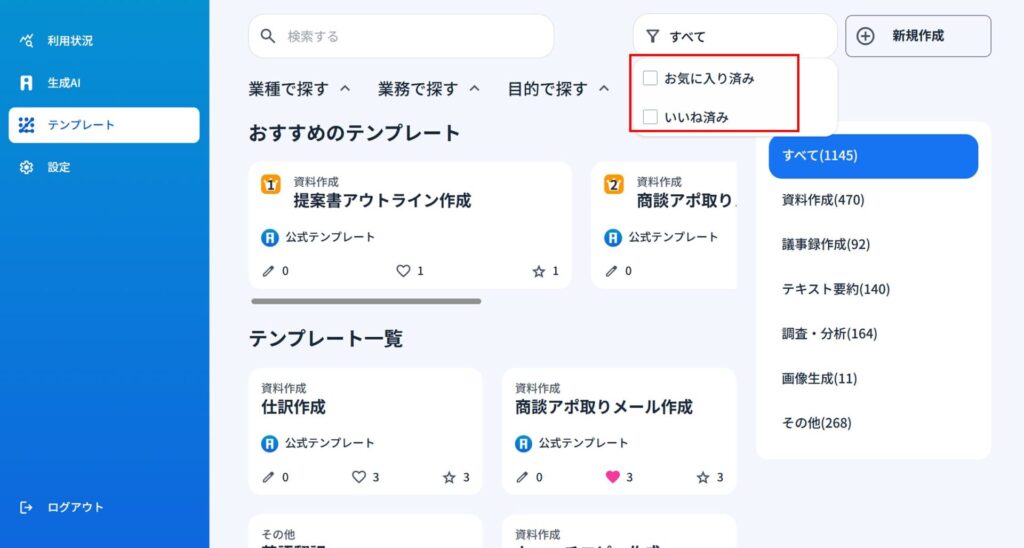Click the 新規作成 button

(x=917, y=36)
